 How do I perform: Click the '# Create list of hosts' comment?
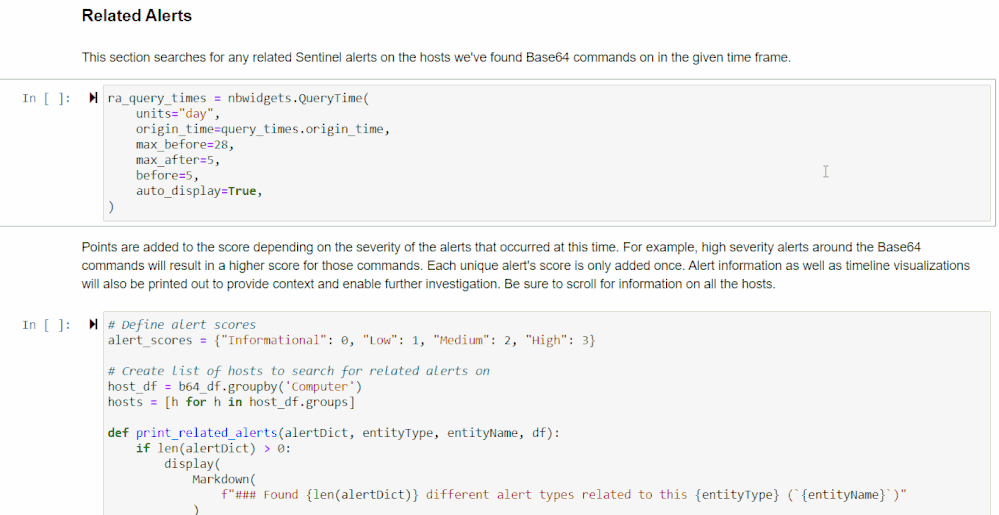point(299,371)
